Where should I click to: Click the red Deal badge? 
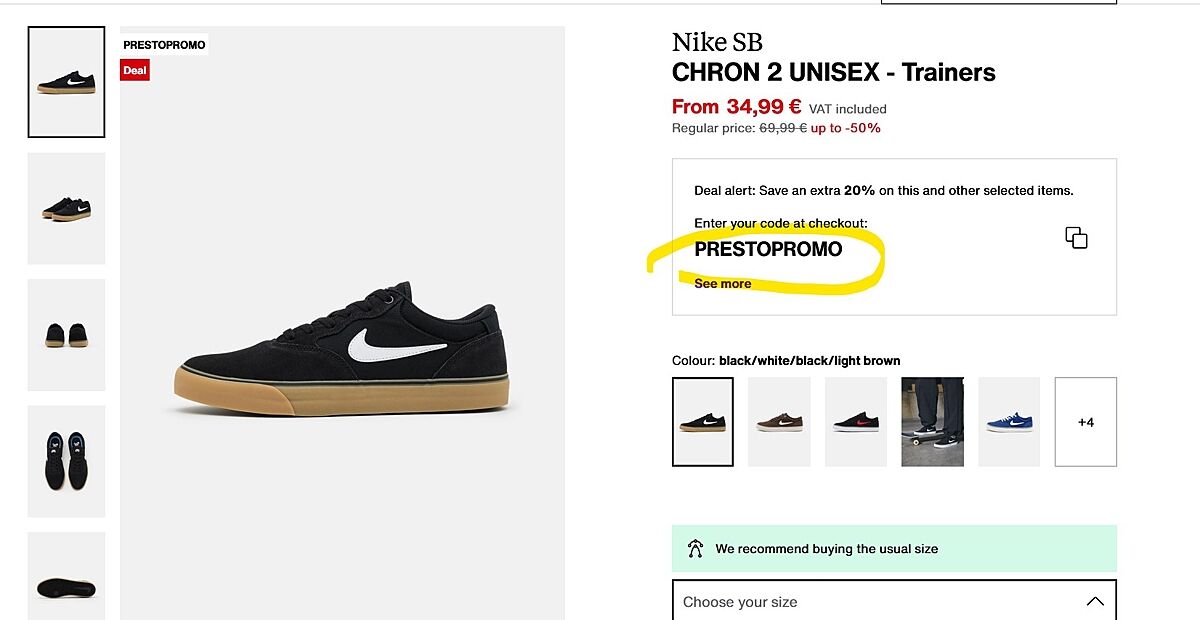click(135, 70)
